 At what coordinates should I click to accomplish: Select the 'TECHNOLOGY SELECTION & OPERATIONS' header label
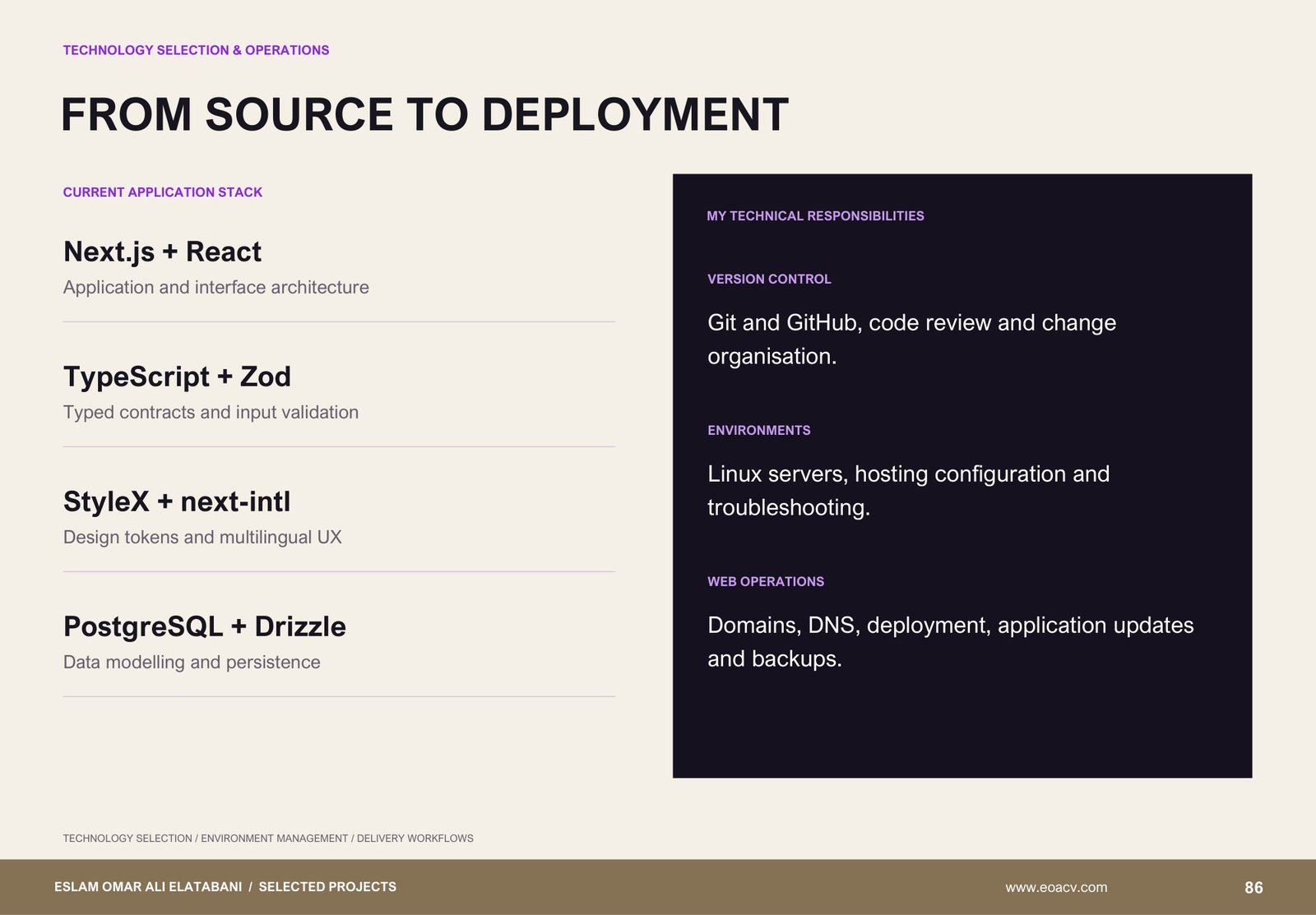(196, 50)
